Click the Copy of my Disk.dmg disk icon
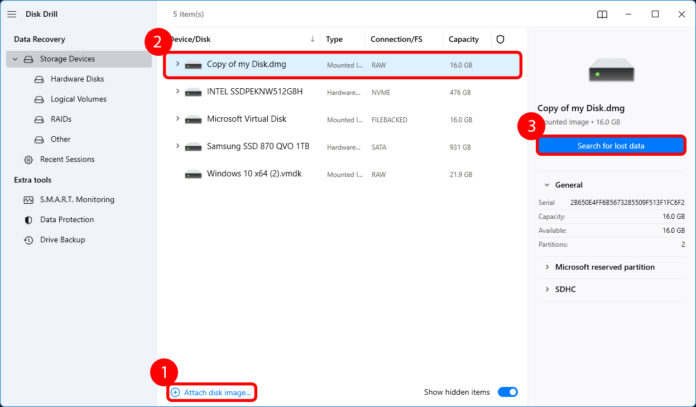 pyautogui.click(x=193, y=65)
